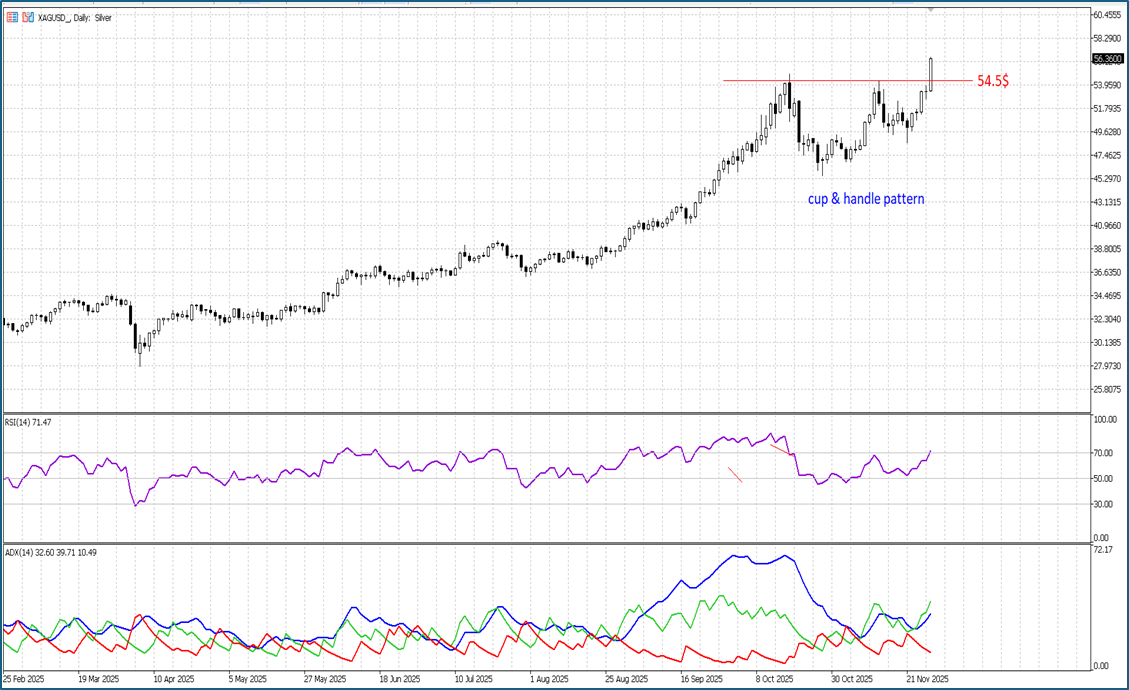Select the 45.2970 price scale label

click(x=1107, y=179)
